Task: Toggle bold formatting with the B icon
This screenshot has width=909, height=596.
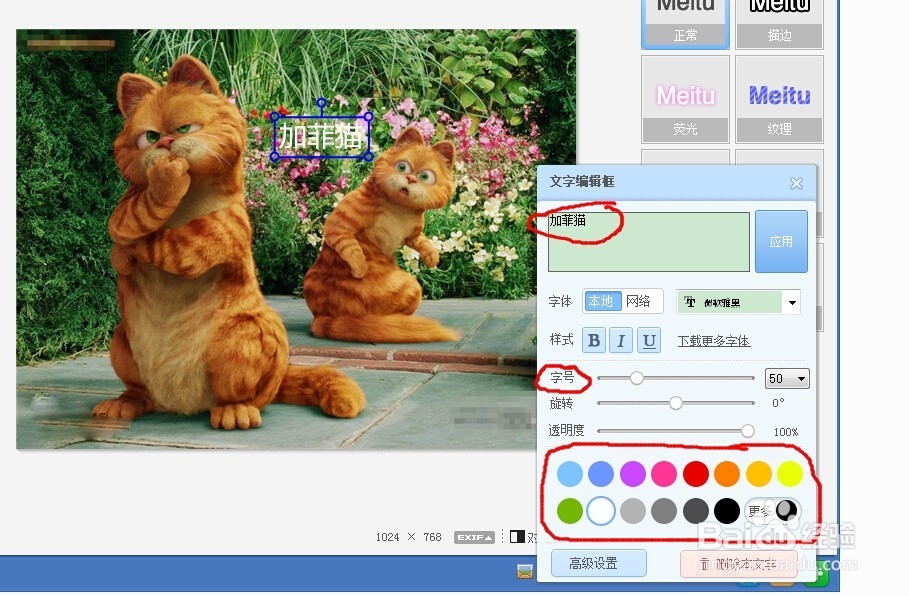Action: tap(593, 340)
